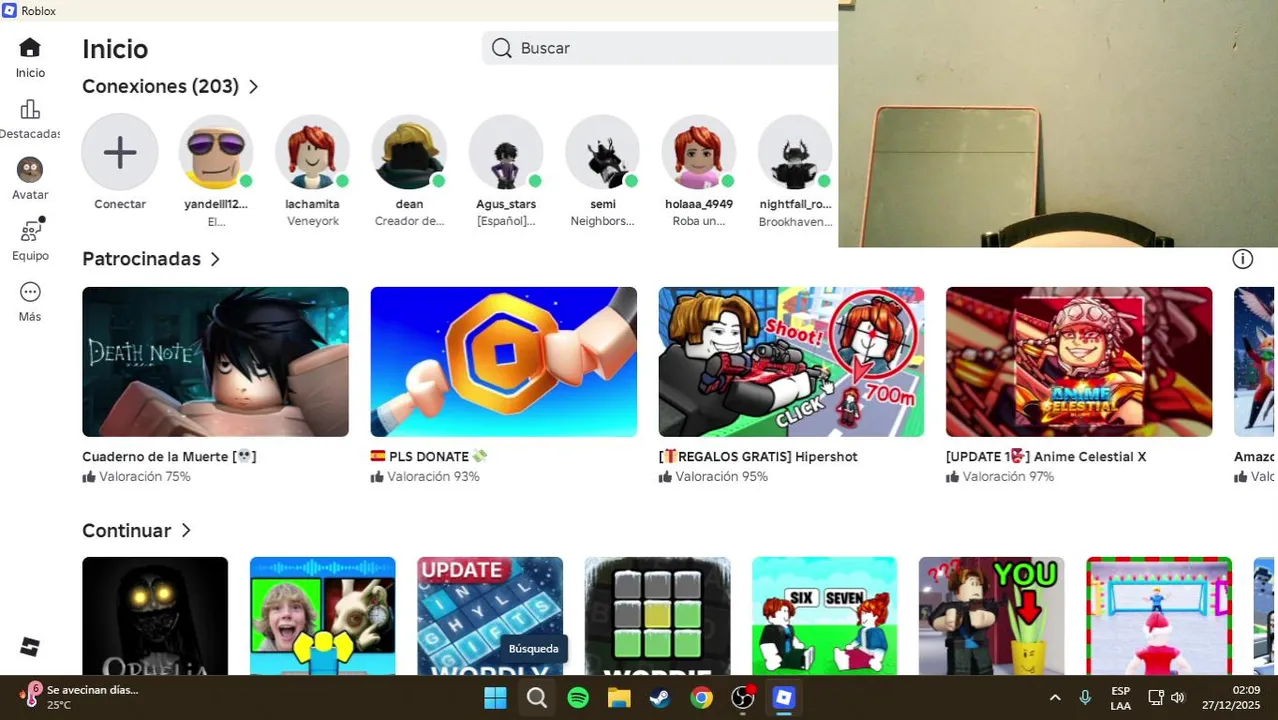Screen dimensions: 1278x720
Task: Open Steam from the taskbar
Action: coord(660,698)
